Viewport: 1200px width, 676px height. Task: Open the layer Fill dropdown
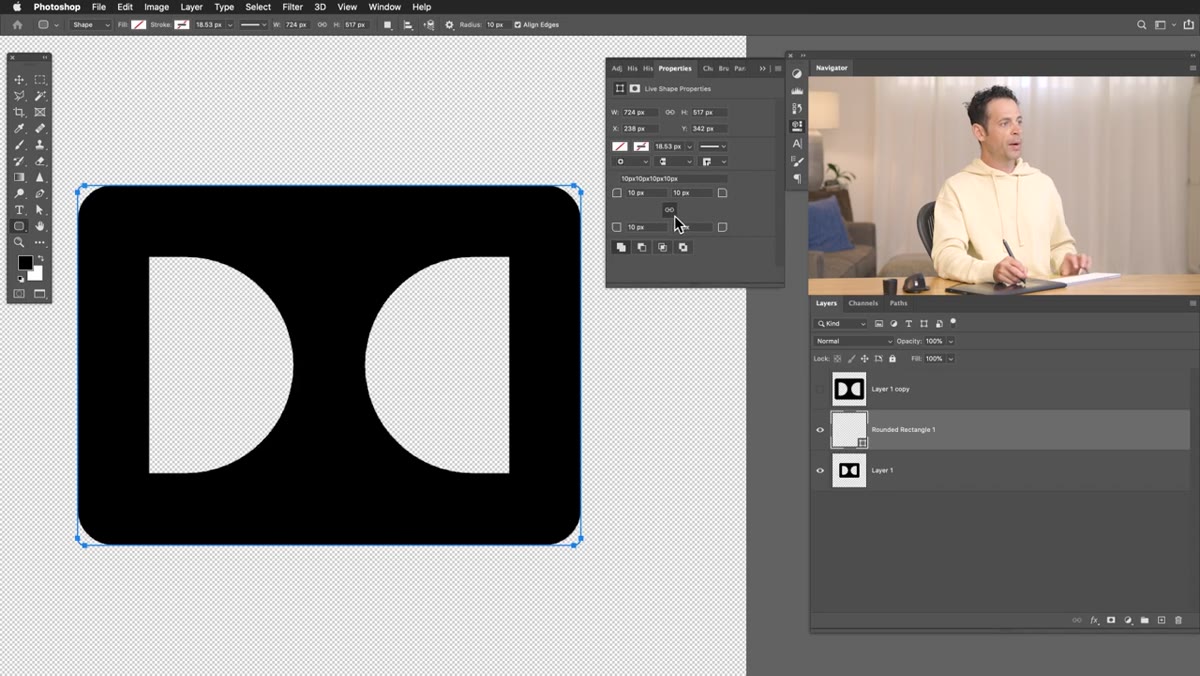pos(950,358)
